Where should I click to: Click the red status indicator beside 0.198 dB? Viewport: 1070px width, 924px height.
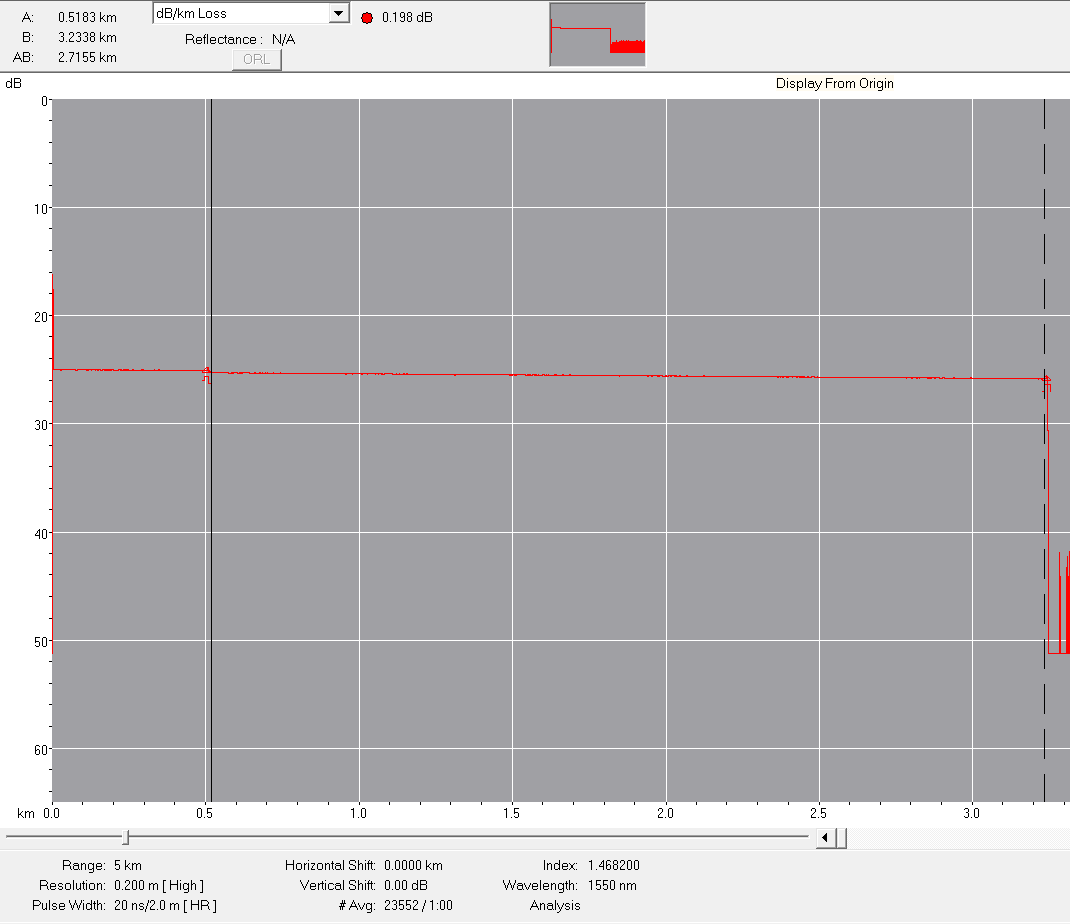point(366,17)
